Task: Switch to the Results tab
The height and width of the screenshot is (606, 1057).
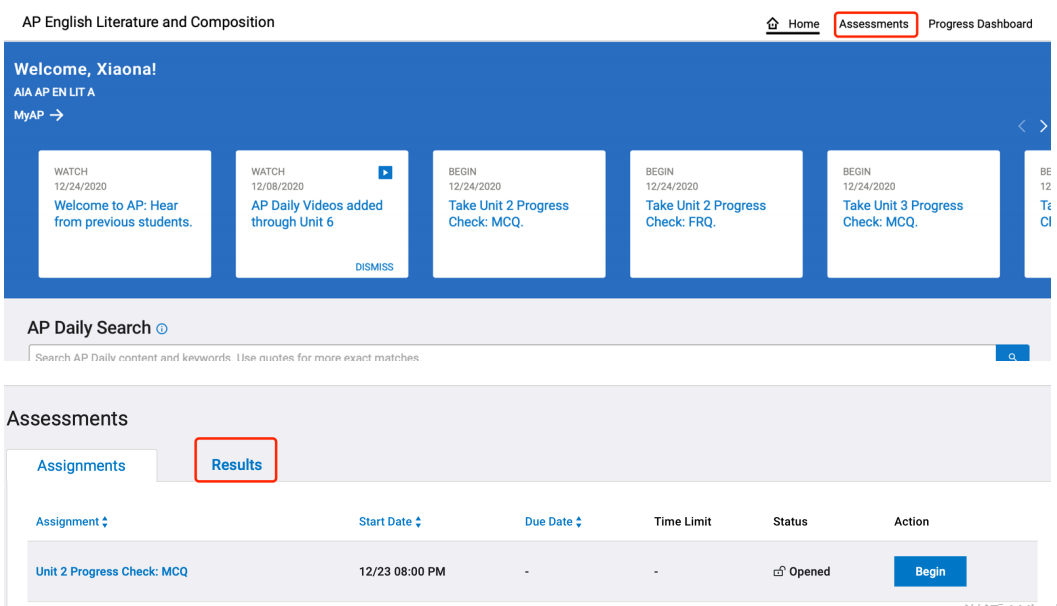Action: [236, 464]
